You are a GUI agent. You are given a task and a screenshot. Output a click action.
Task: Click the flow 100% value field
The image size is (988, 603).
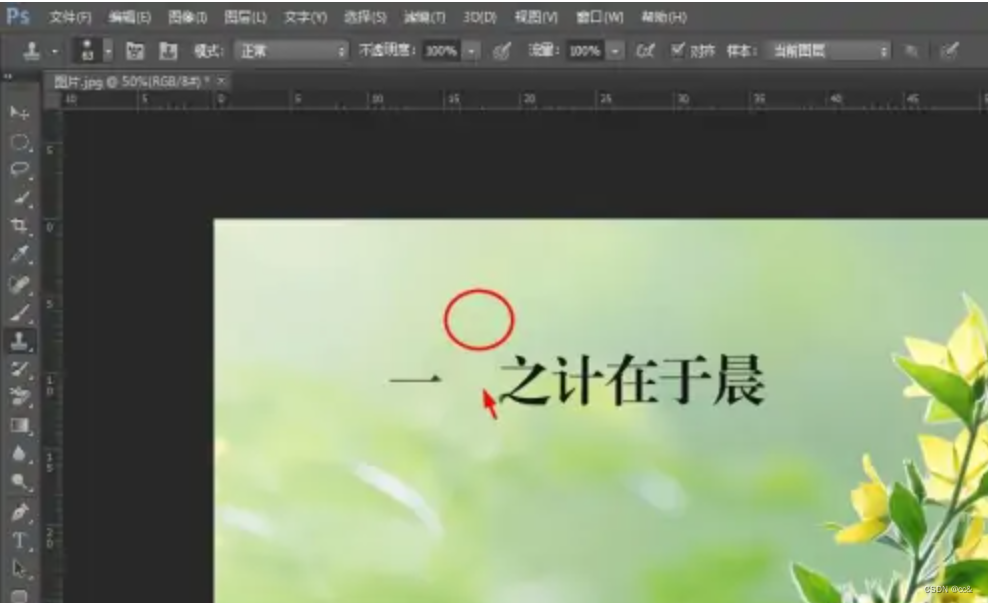[584, 51]
